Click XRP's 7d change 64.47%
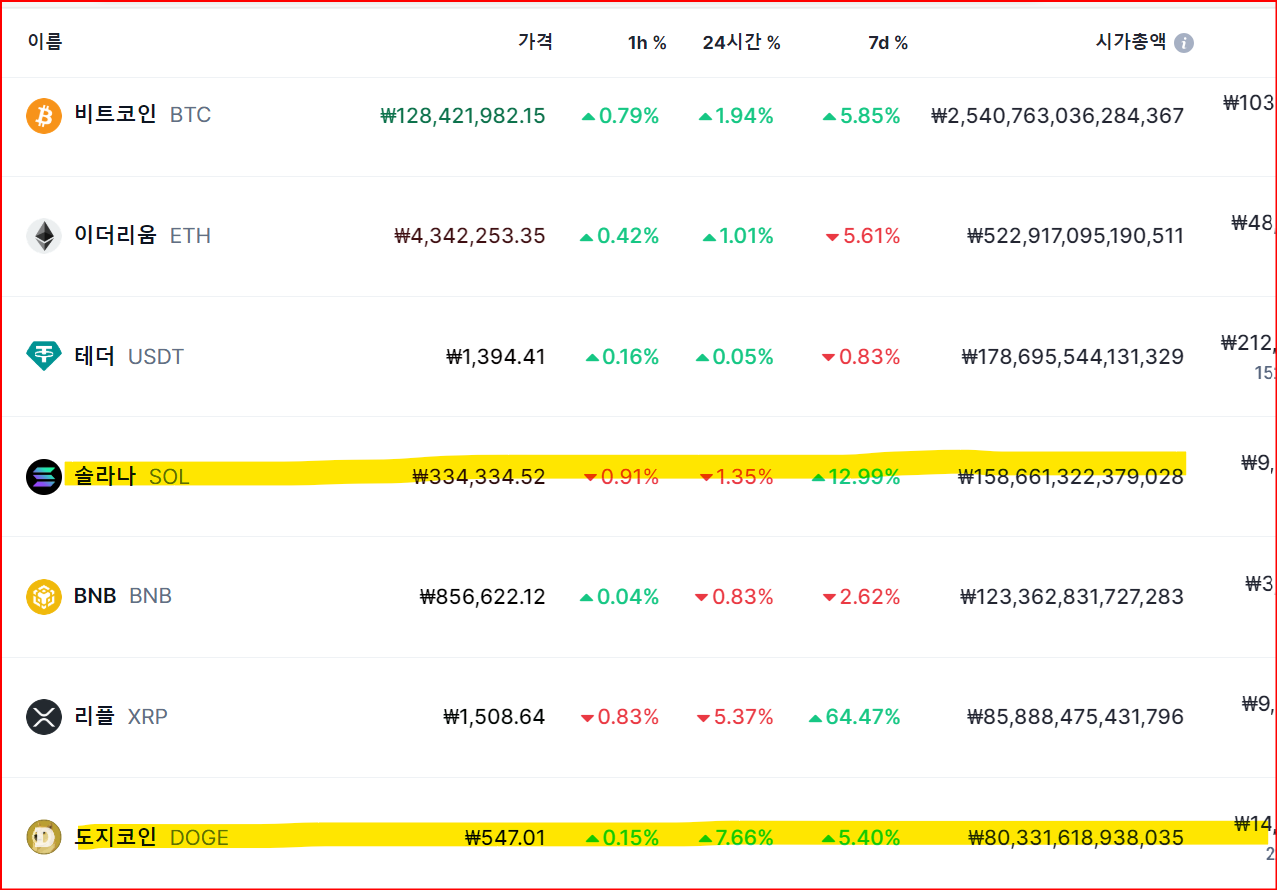The height and width of the screenshot is (890, 1277). click(x=855, y=717)
